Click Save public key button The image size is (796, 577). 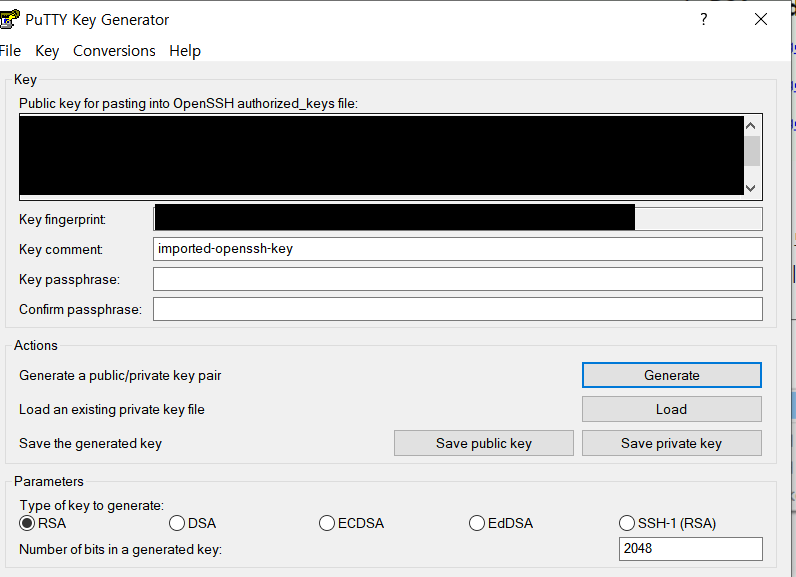tap(484, 443)
